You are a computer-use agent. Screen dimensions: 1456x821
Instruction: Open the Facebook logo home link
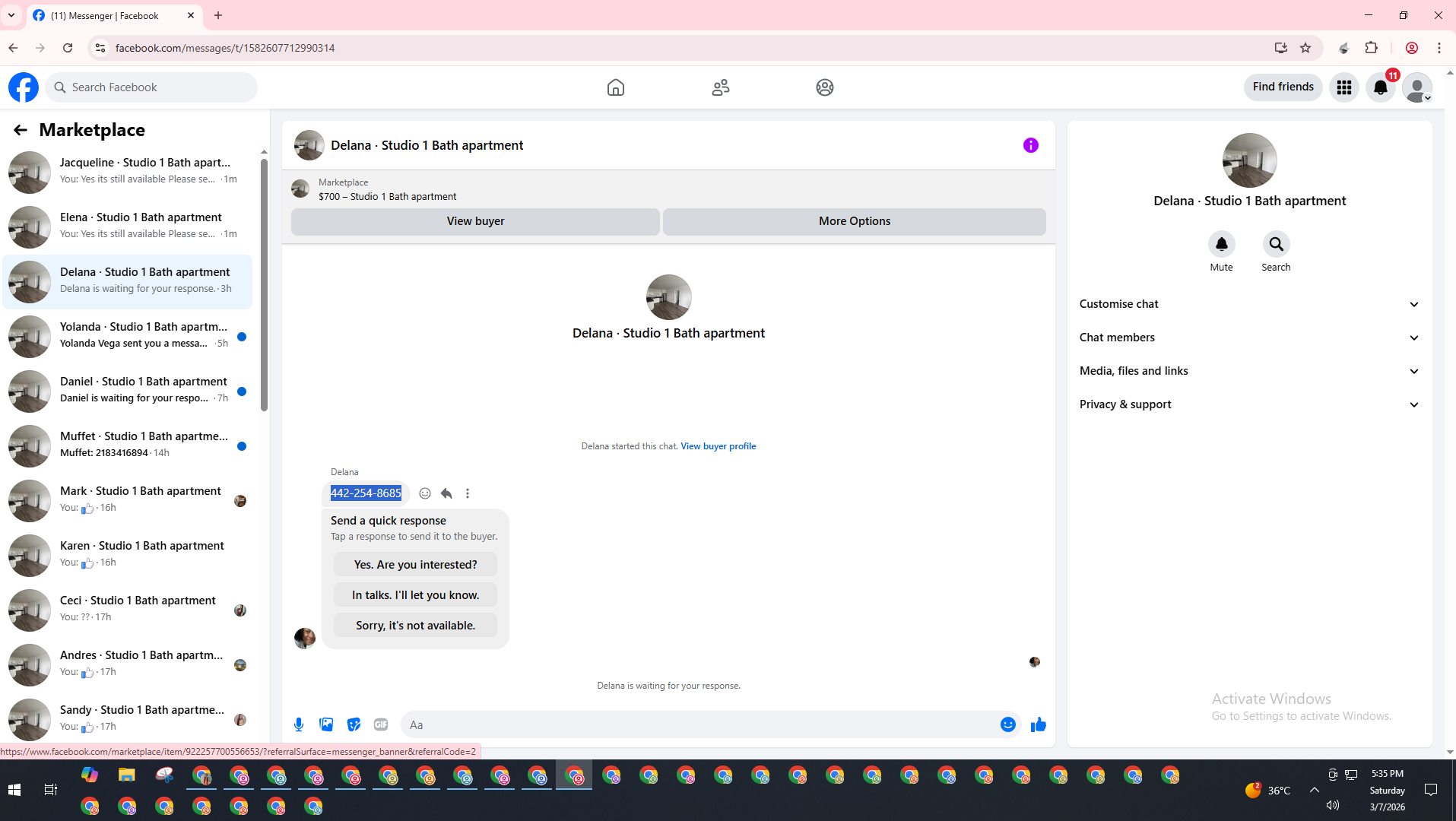[24, 87]
